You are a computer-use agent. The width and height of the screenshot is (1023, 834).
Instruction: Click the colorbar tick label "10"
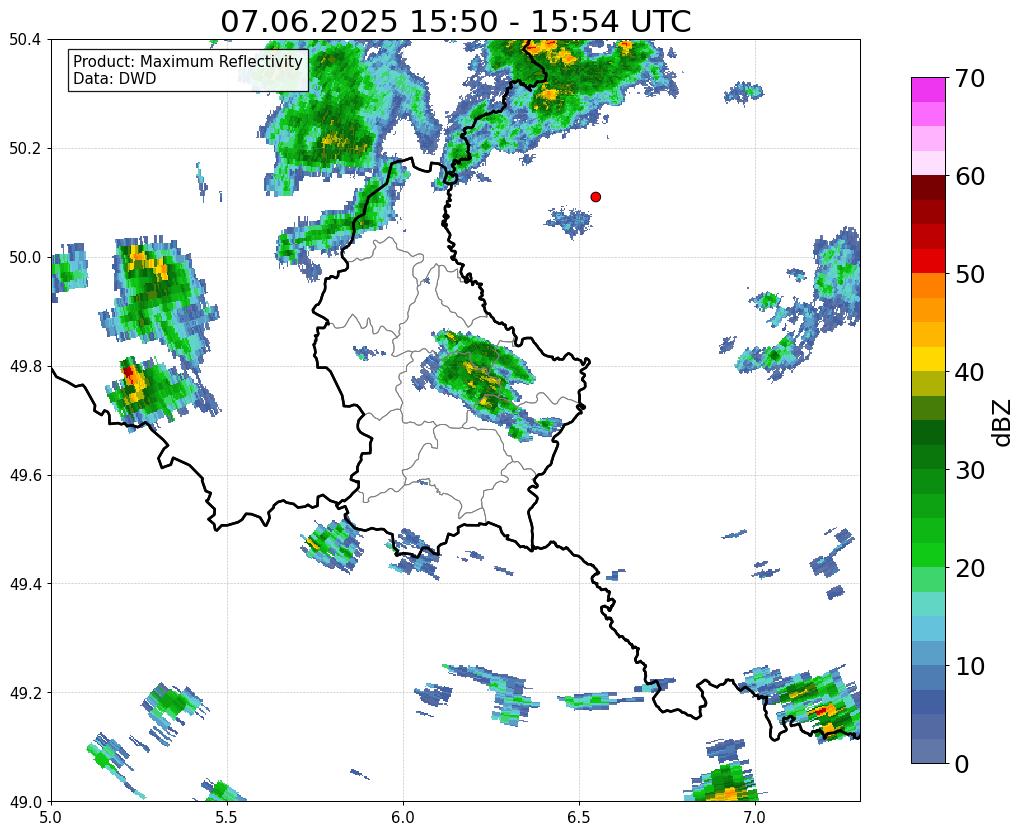pyautogui.click(x=969, y=666)
